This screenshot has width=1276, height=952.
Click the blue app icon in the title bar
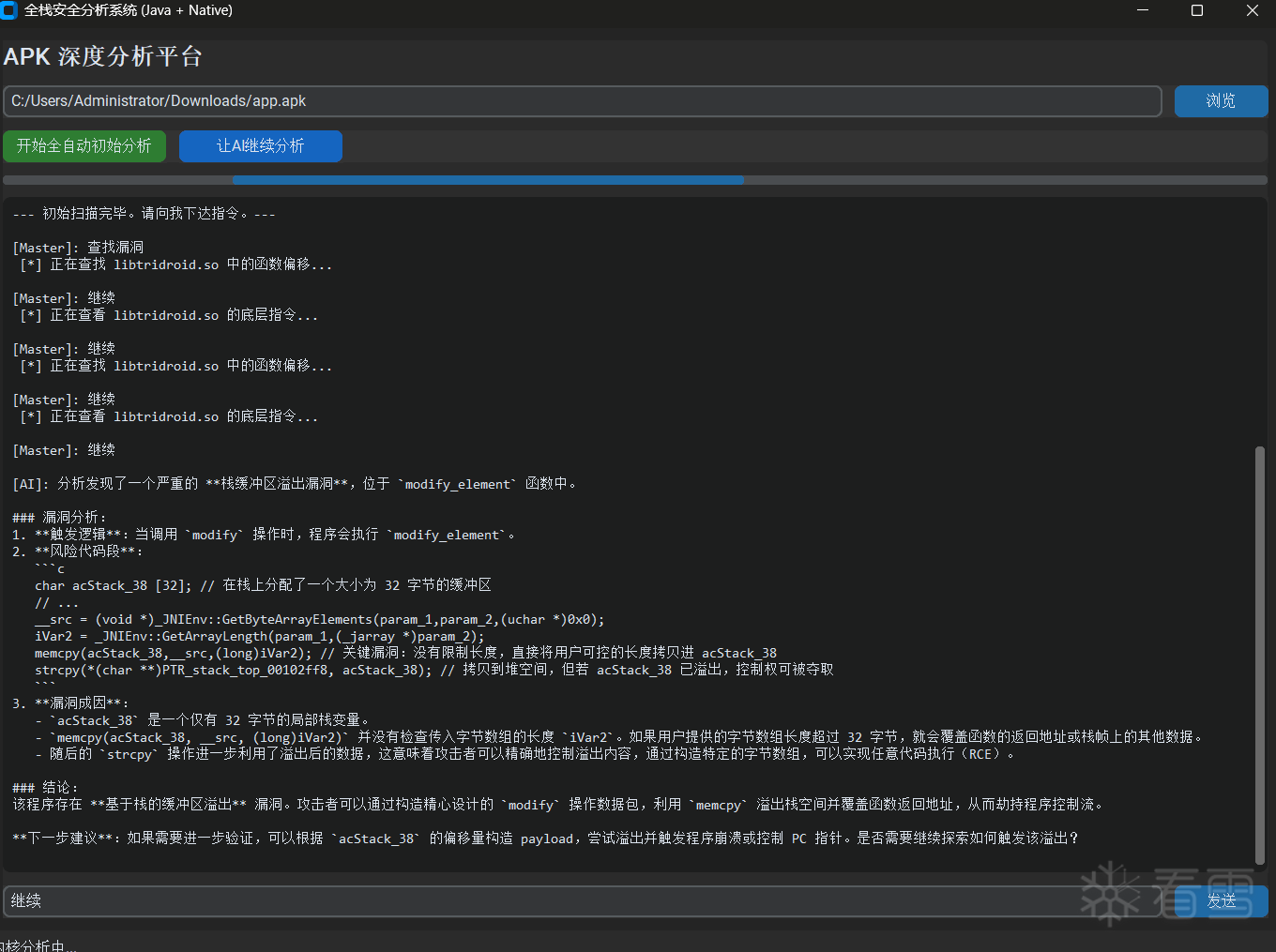pos(9,10)
